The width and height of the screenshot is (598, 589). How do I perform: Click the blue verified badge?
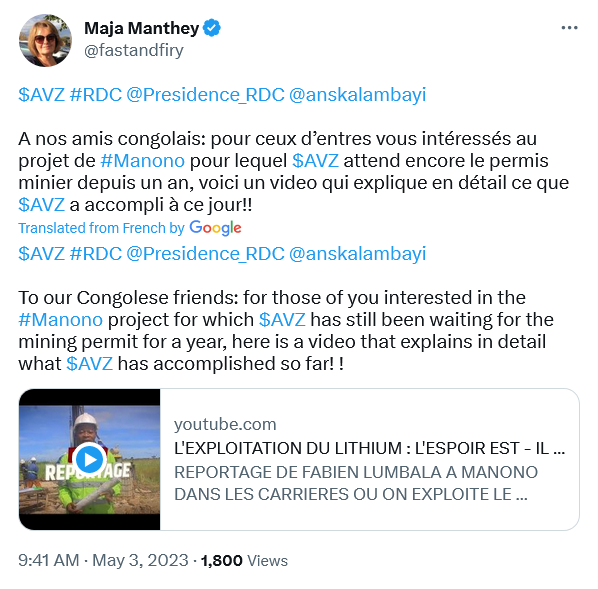[212, 28]
